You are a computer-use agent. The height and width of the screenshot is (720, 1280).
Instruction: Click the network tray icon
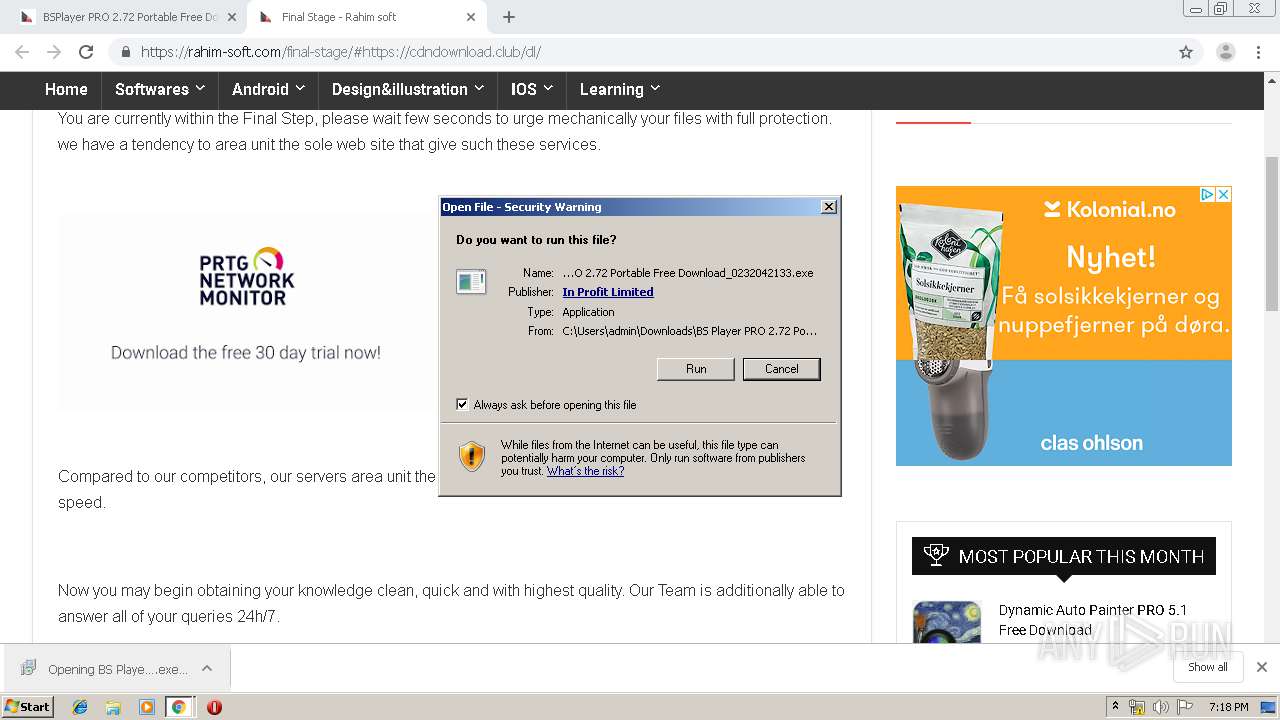pos(1137,707)
